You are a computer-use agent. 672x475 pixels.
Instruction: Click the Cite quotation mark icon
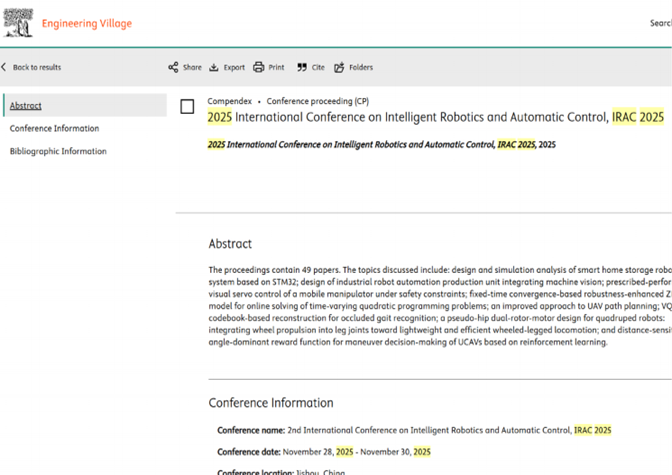pos(302,67)
